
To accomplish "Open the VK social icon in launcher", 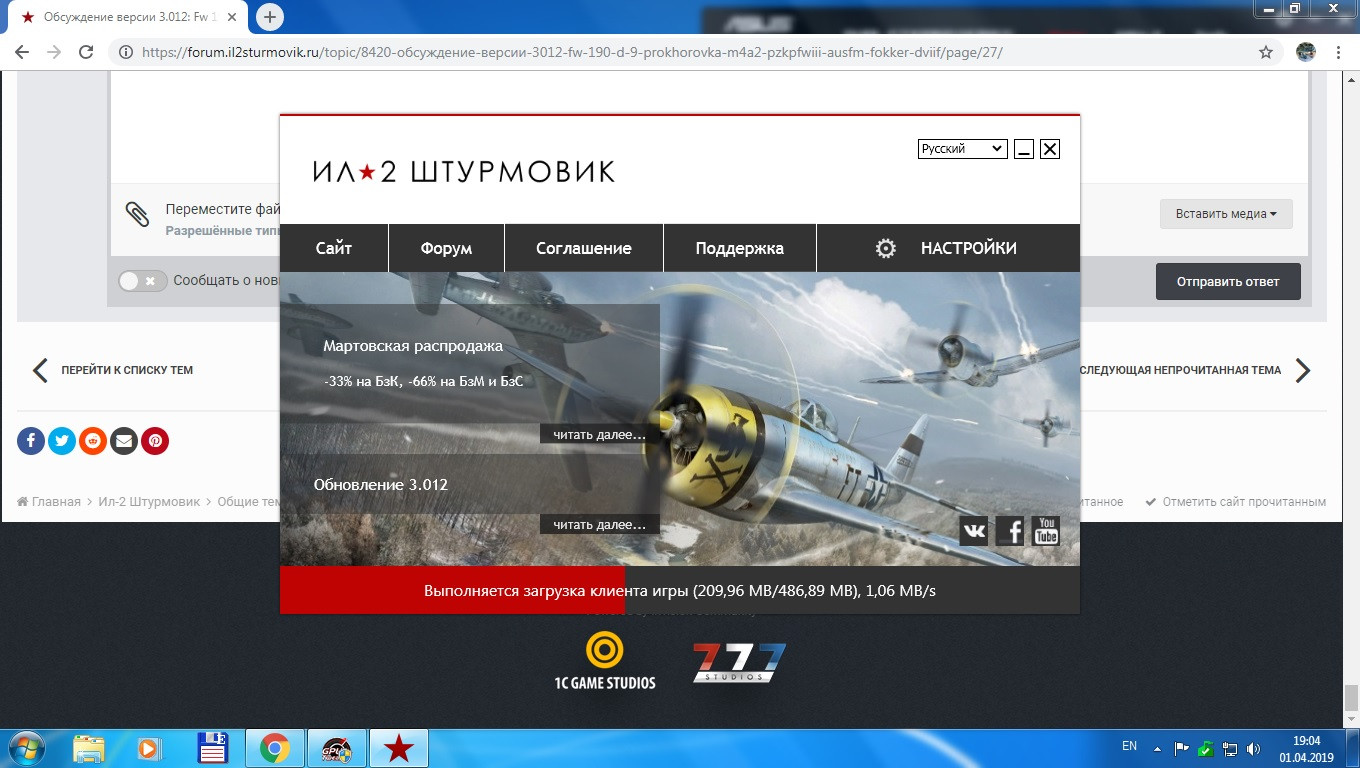I will [974, 531].
